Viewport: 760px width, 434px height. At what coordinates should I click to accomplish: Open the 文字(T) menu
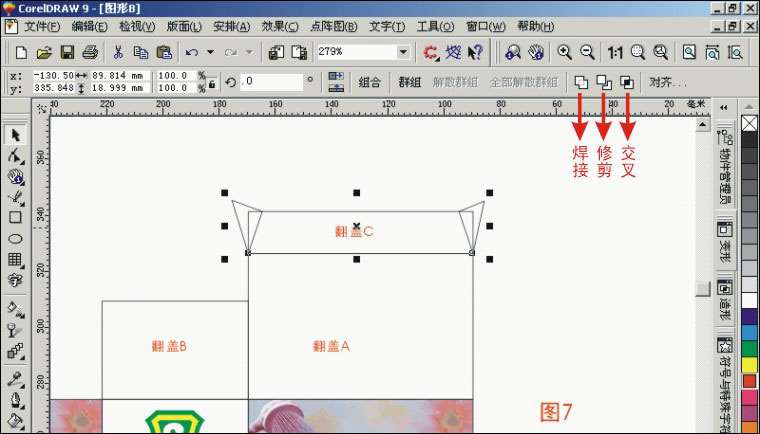387,26
